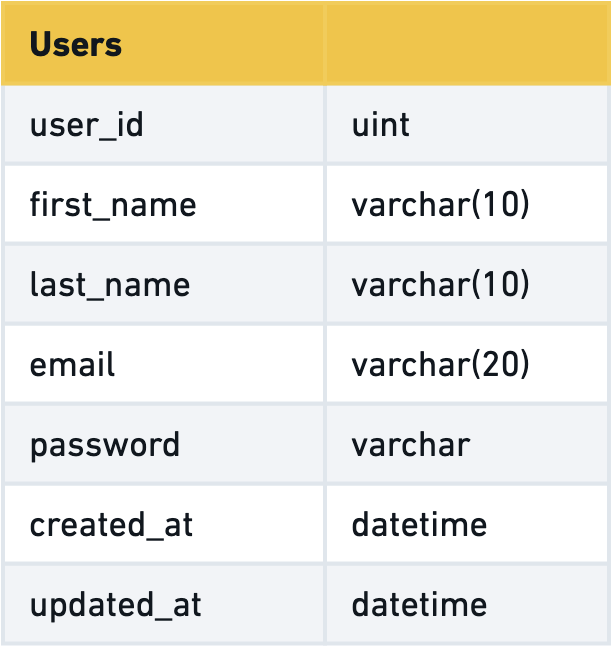The width and height of the screenshot is (612, 650).
Task: Select the uint type cell
Action: pyautogui.click(x=381, y=125)
